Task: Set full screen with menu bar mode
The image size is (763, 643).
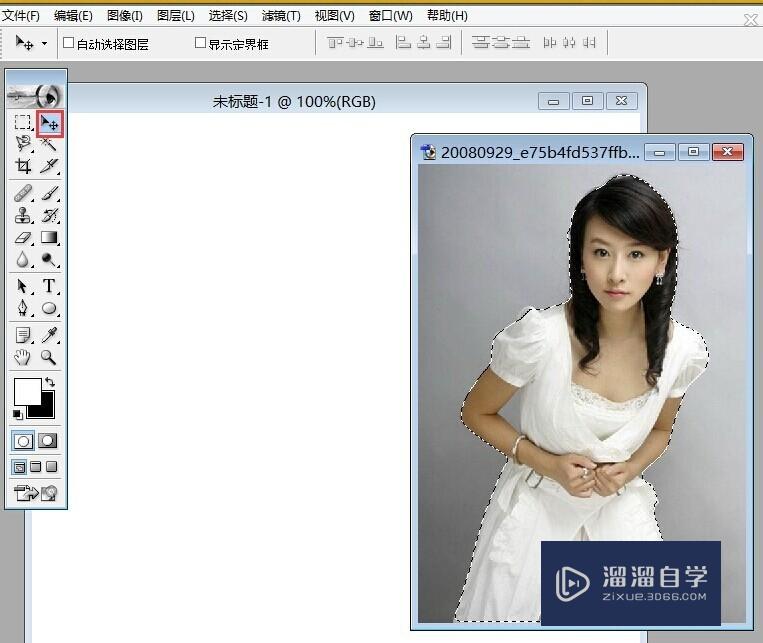Action: (x=36, y=467)
